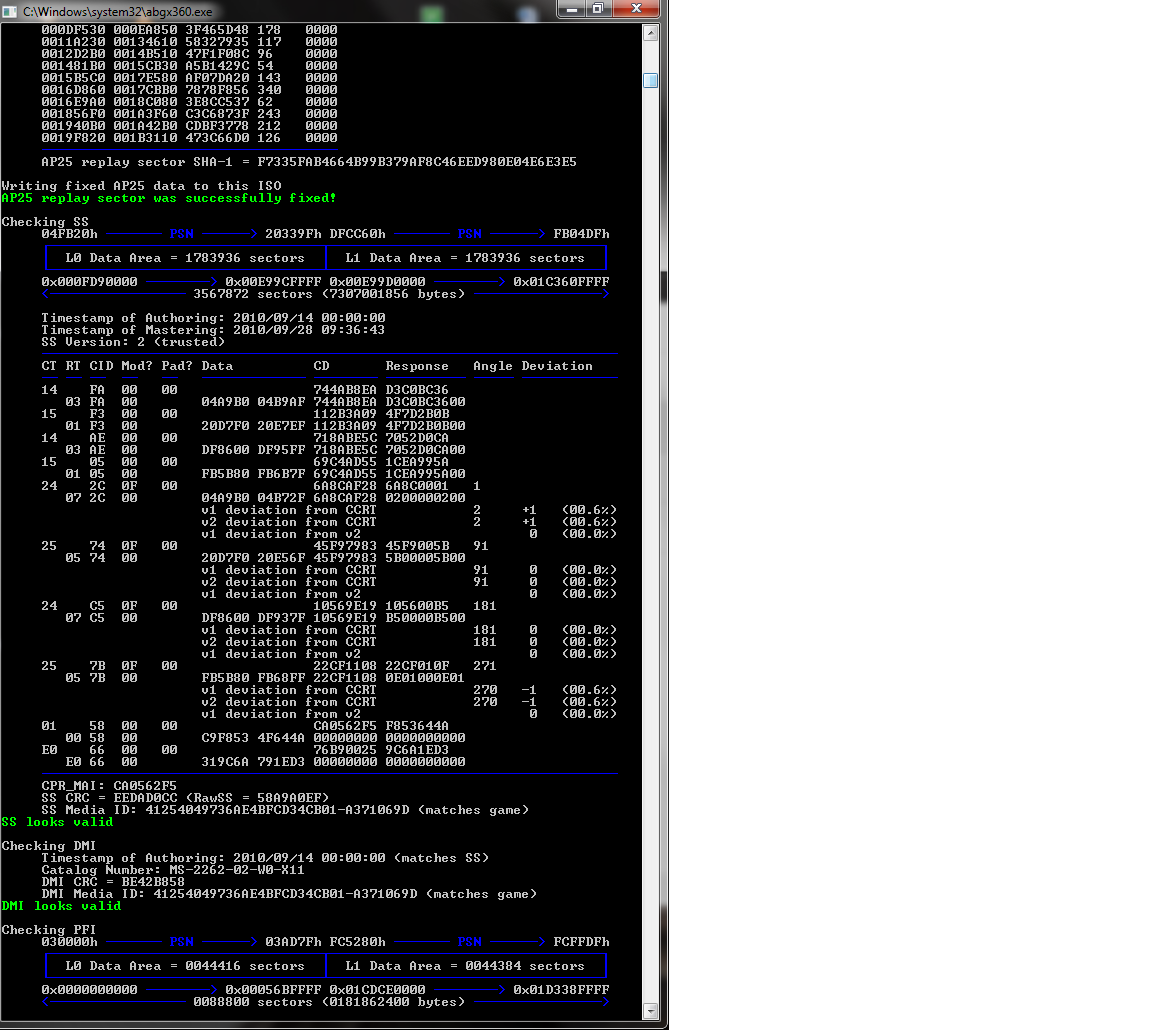Viewport: 1152px width, 1030px height.
Task: Click the "Writing fixed AP25 data to this ISO" line
Action: (x=141, y=186)
